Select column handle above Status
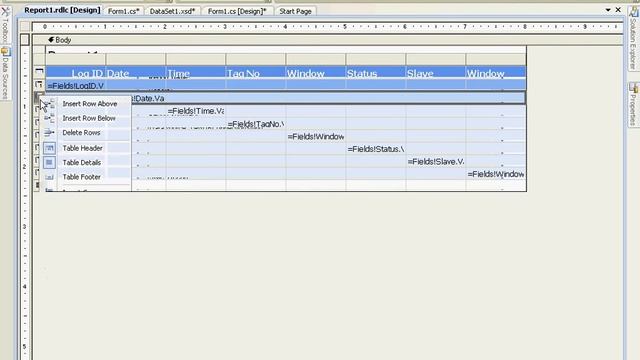 tap(376, 59)
